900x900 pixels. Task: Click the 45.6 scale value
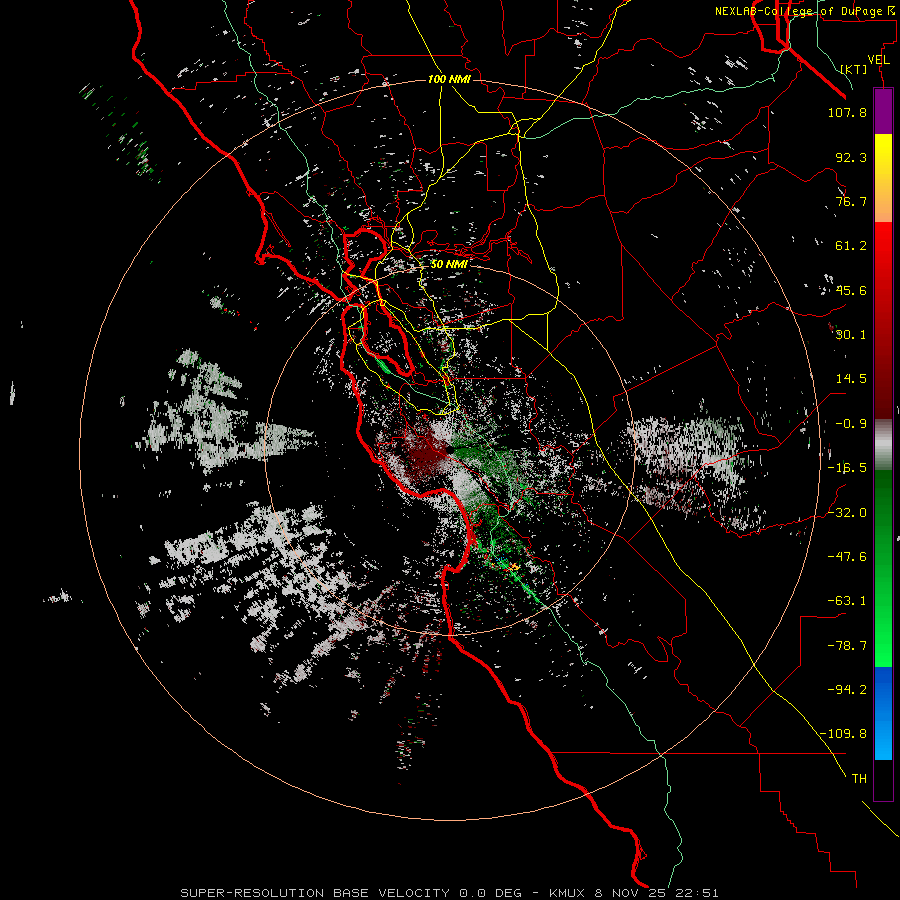pos(851,290)
